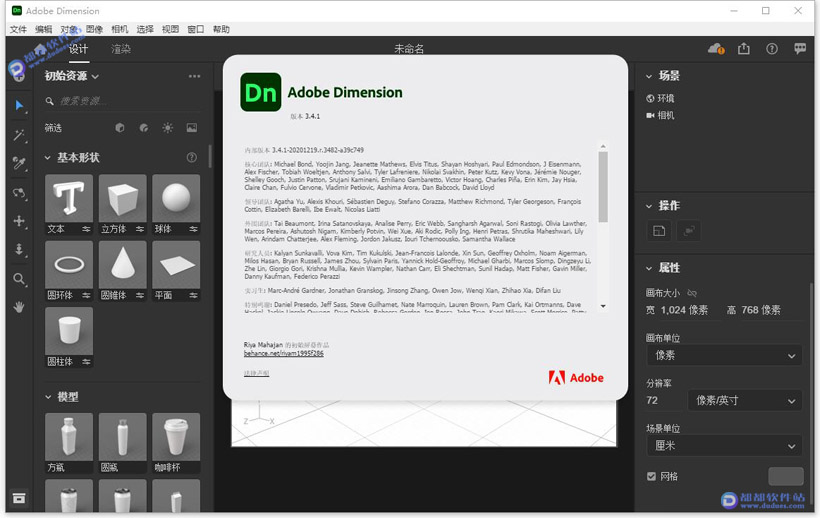Open settings sliders for 圆柱体 shape
Image resolution: width=820 pixels, height=518 pixels.
point(86,362)
